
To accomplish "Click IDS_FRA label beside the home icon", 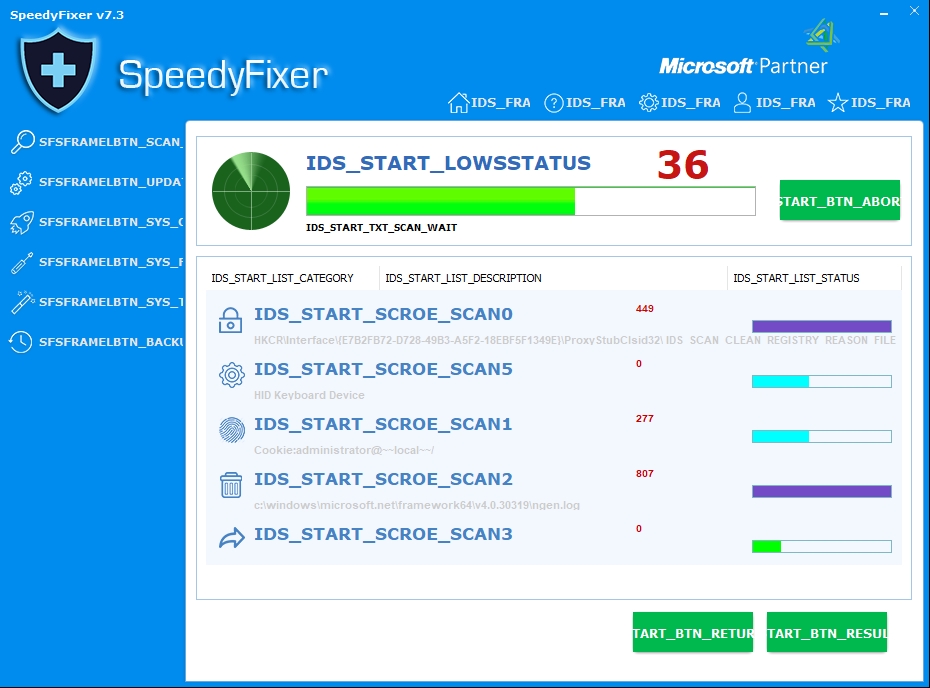I will 501,103.
